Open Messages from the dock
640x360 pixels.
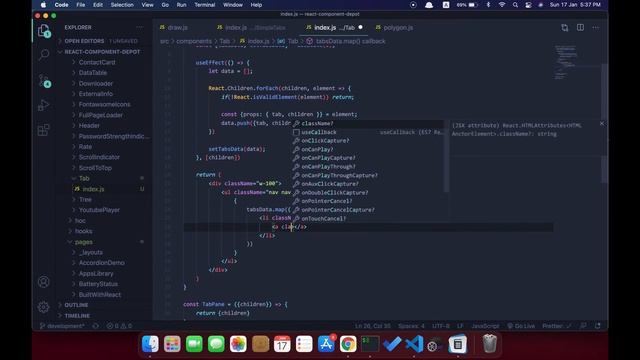click(x=216, y=344)
